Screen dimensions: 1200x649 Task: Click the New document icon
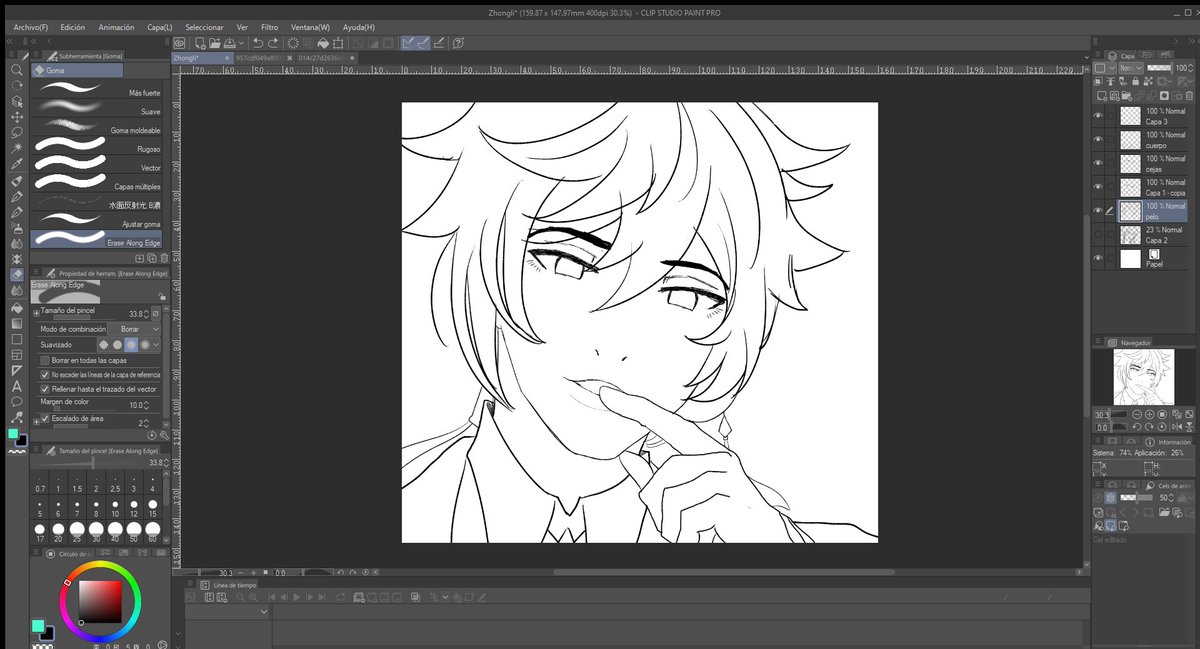coord(200,43)
